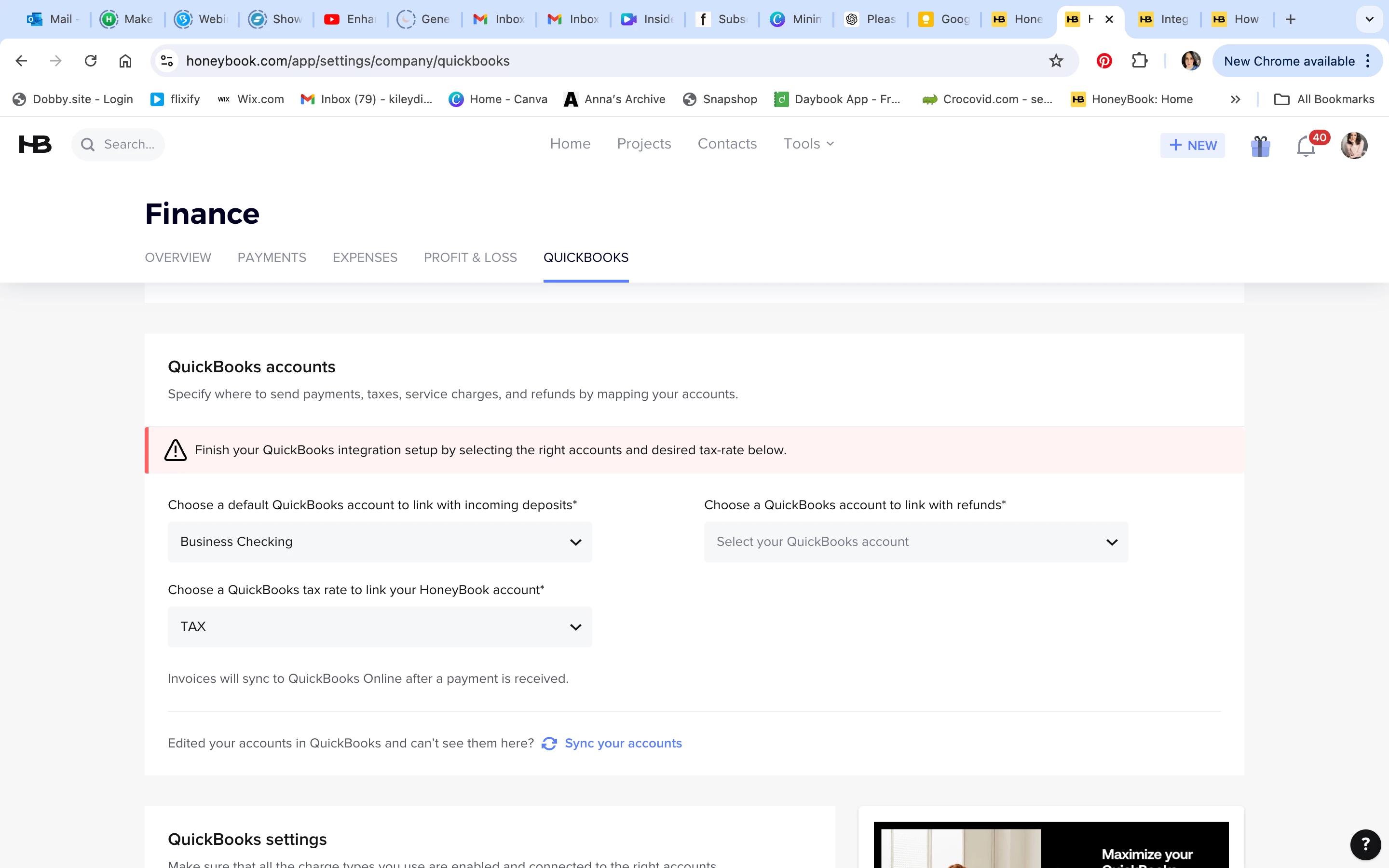The image size is (1389, 868).
Task: Open the All Bookmarks folder
Action: tap(1324, 99)
